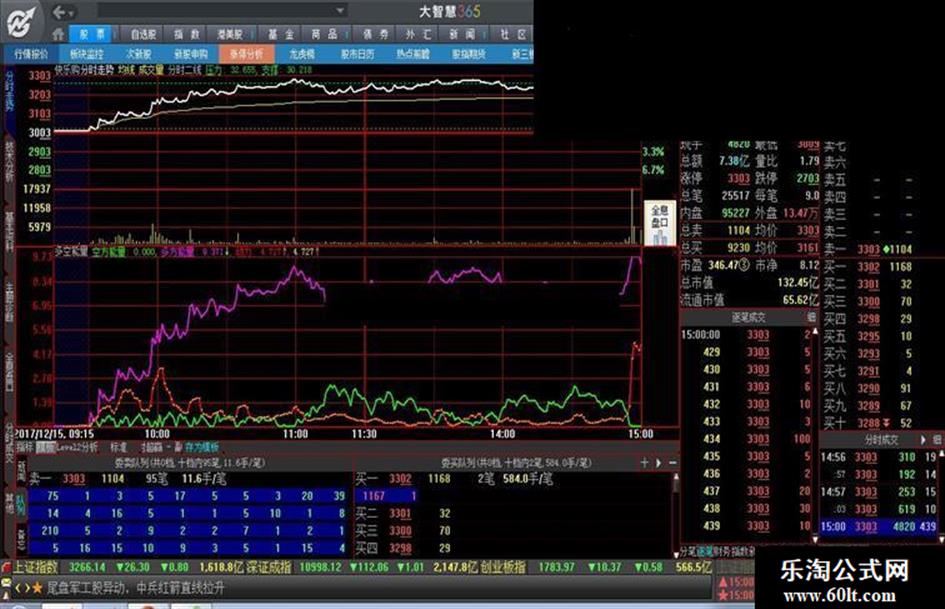
Task: Click the blue queue cell showing 1167
Action: click(386, 496)
